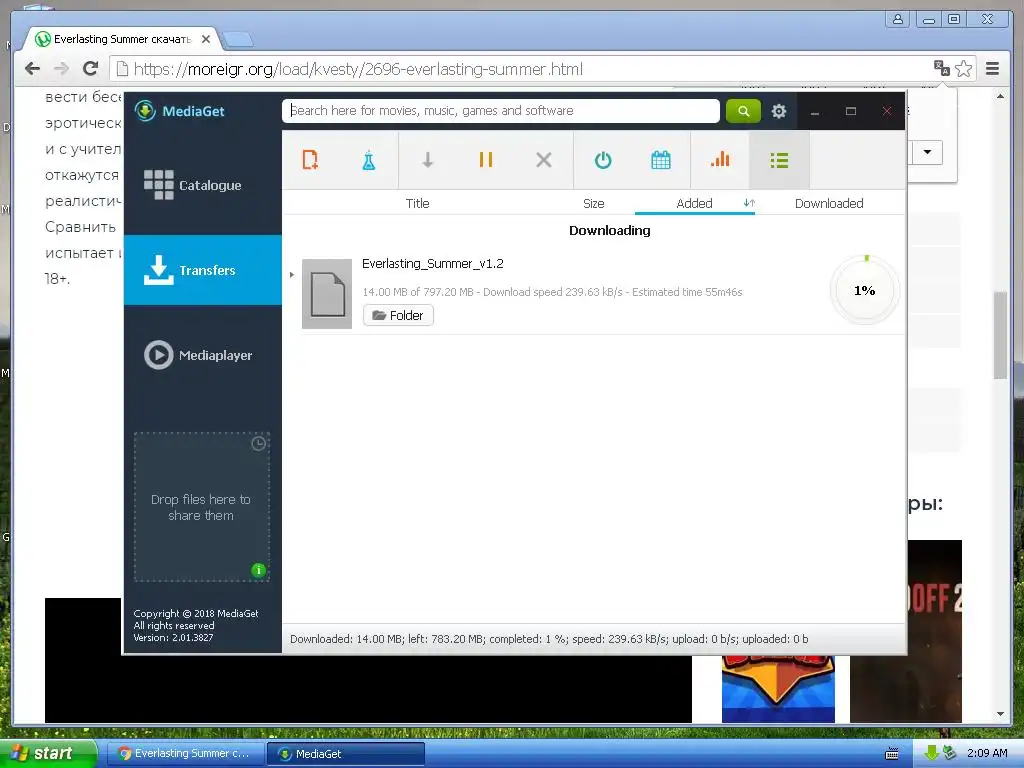Open the Mediaplayer section
Viewport: 1024px width, 768px height.
coord(202,355)
